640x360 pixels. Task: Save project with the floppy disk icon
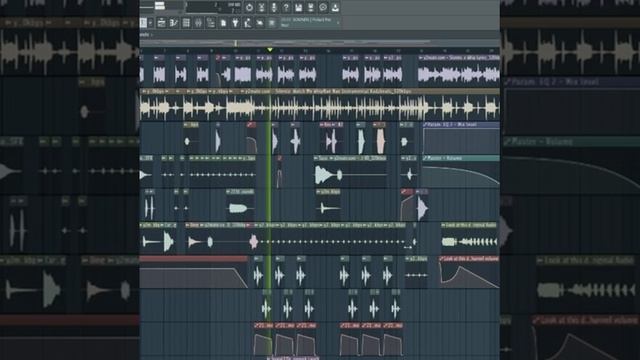pyautogui.click(x=298, y=7)
